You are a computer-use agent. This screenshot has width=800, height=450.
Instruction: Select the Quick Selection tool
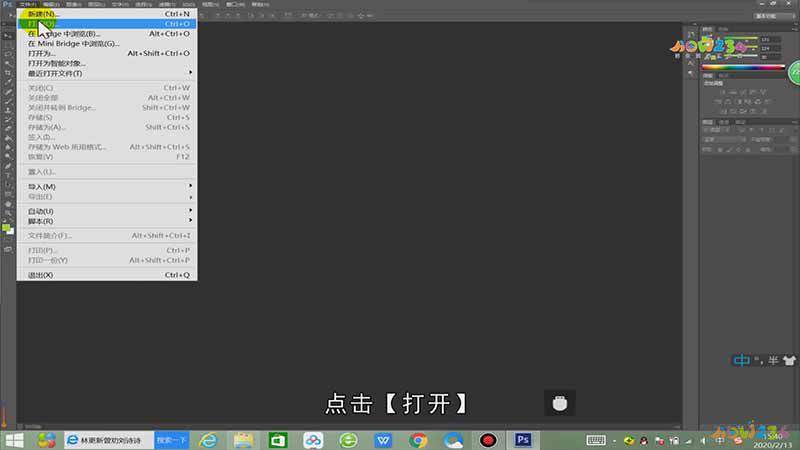click(x=8, y=63)
